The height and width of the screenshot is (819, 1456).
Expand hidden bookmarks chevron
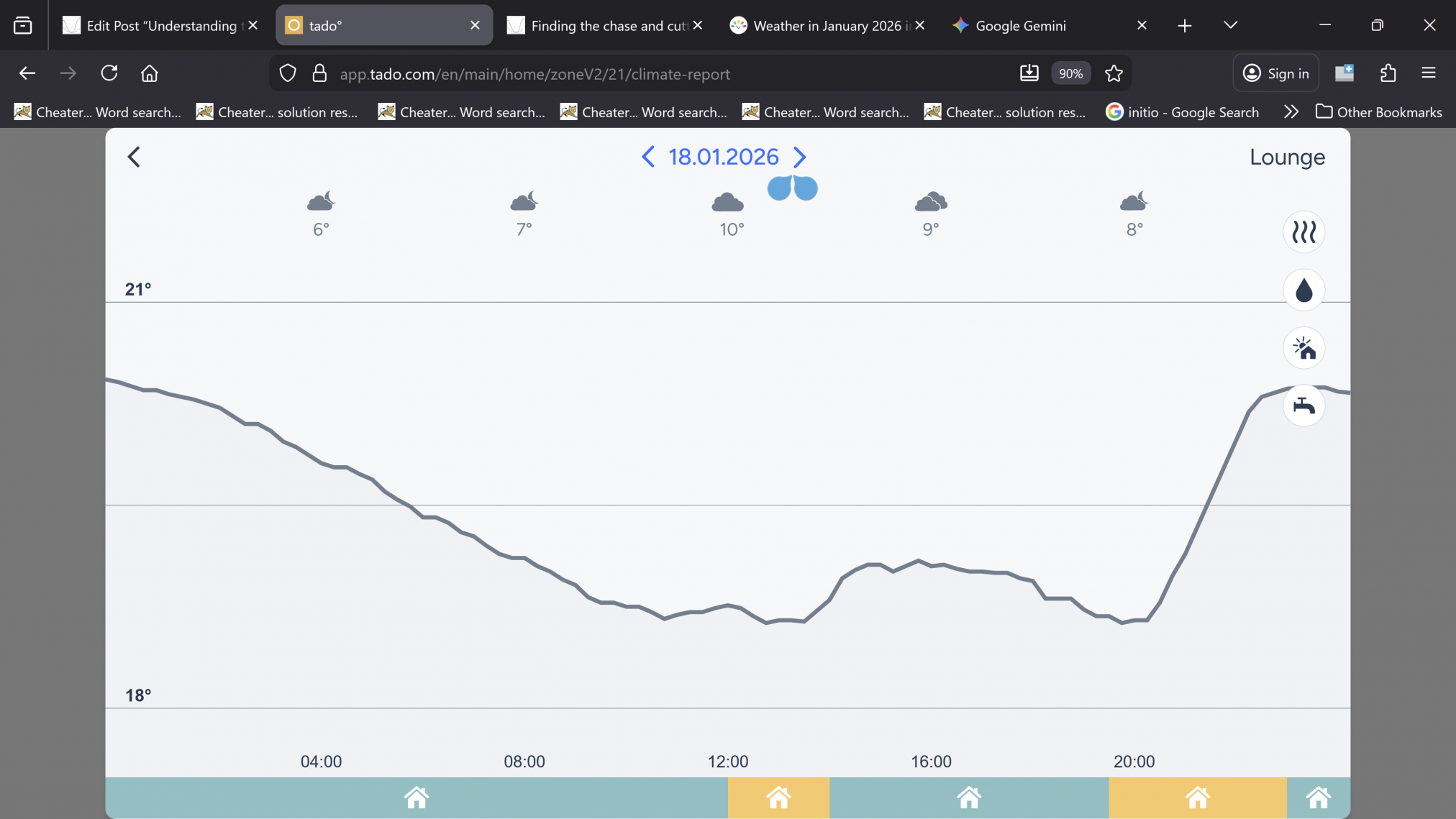click(1291, 112)
